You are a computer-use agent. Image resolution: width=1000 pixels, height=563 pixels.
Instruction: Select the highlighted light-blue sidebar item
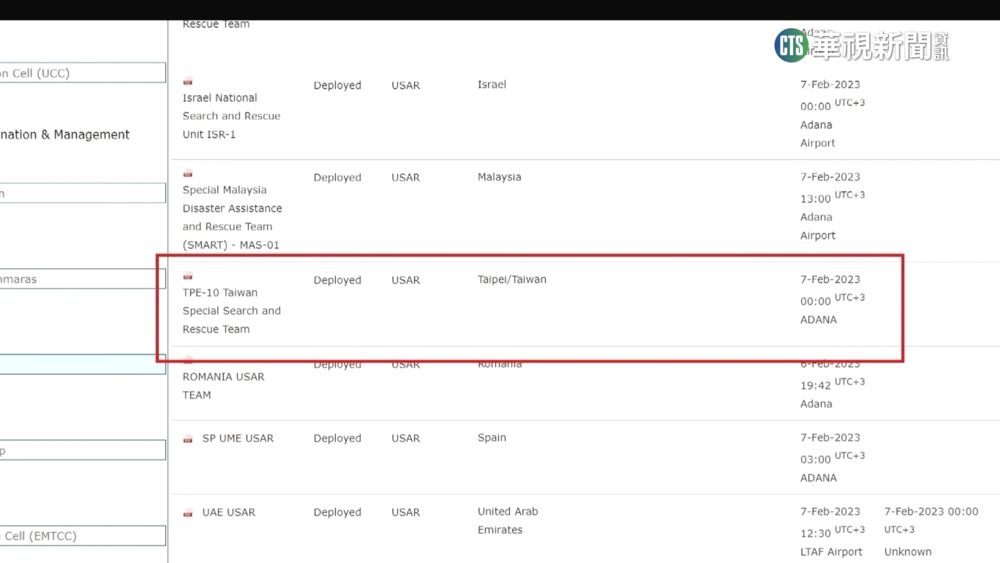click(x=82, y=364)
